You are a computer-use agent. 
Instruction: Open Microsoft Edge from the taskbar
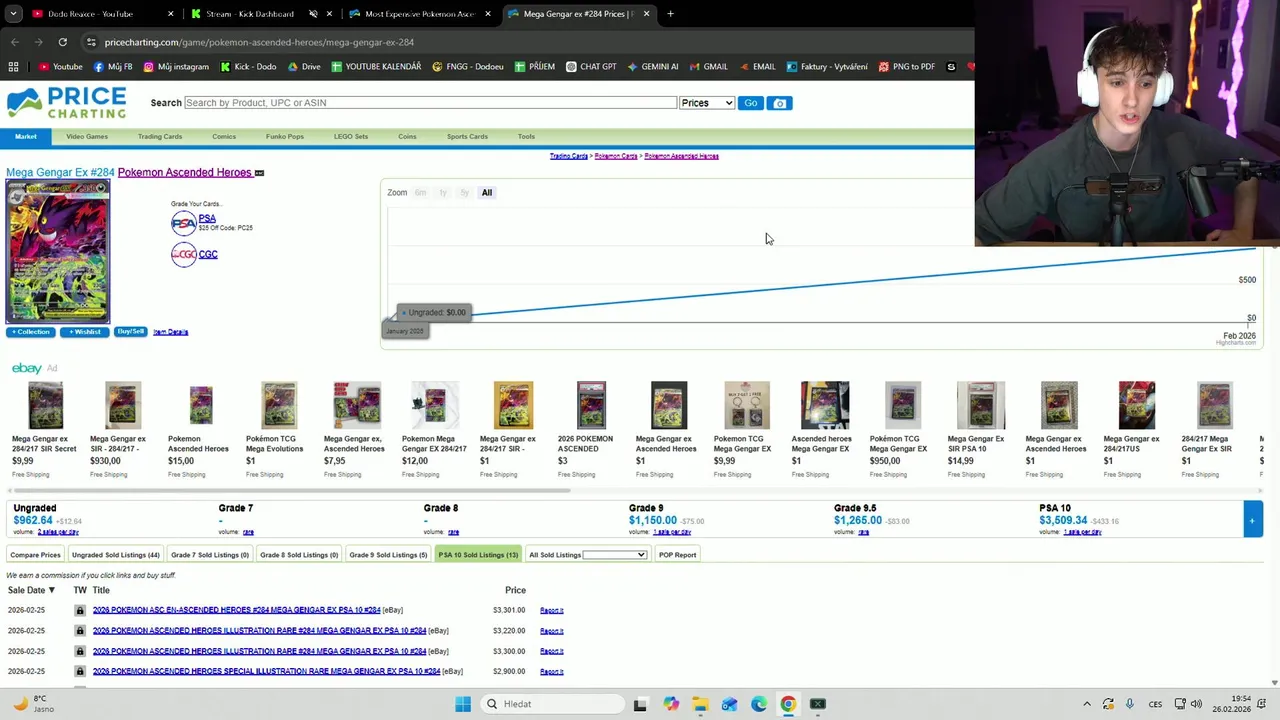click(759, 704)
